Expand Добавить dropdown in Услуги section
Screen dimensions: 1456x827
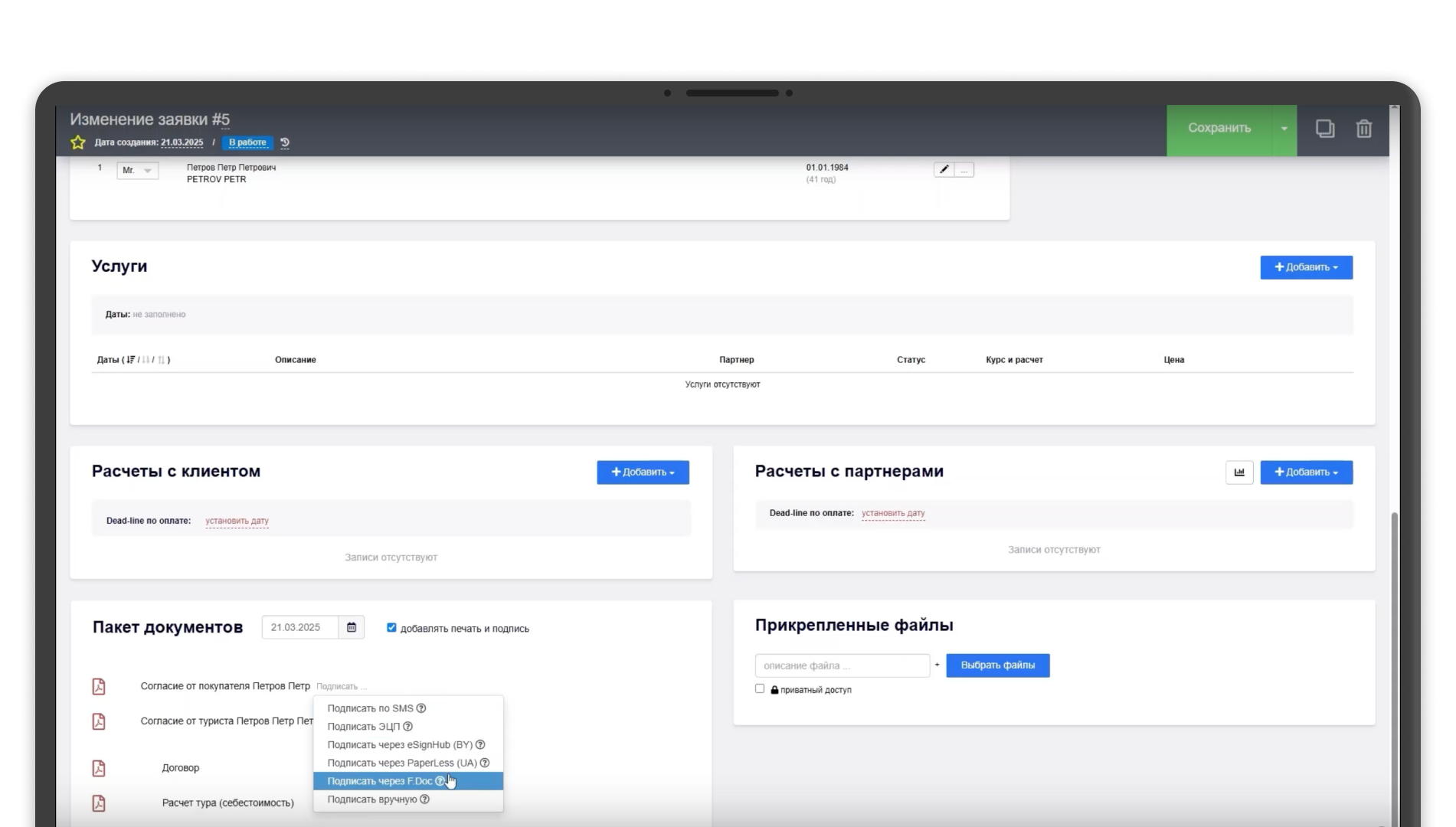click(1306, 267)
